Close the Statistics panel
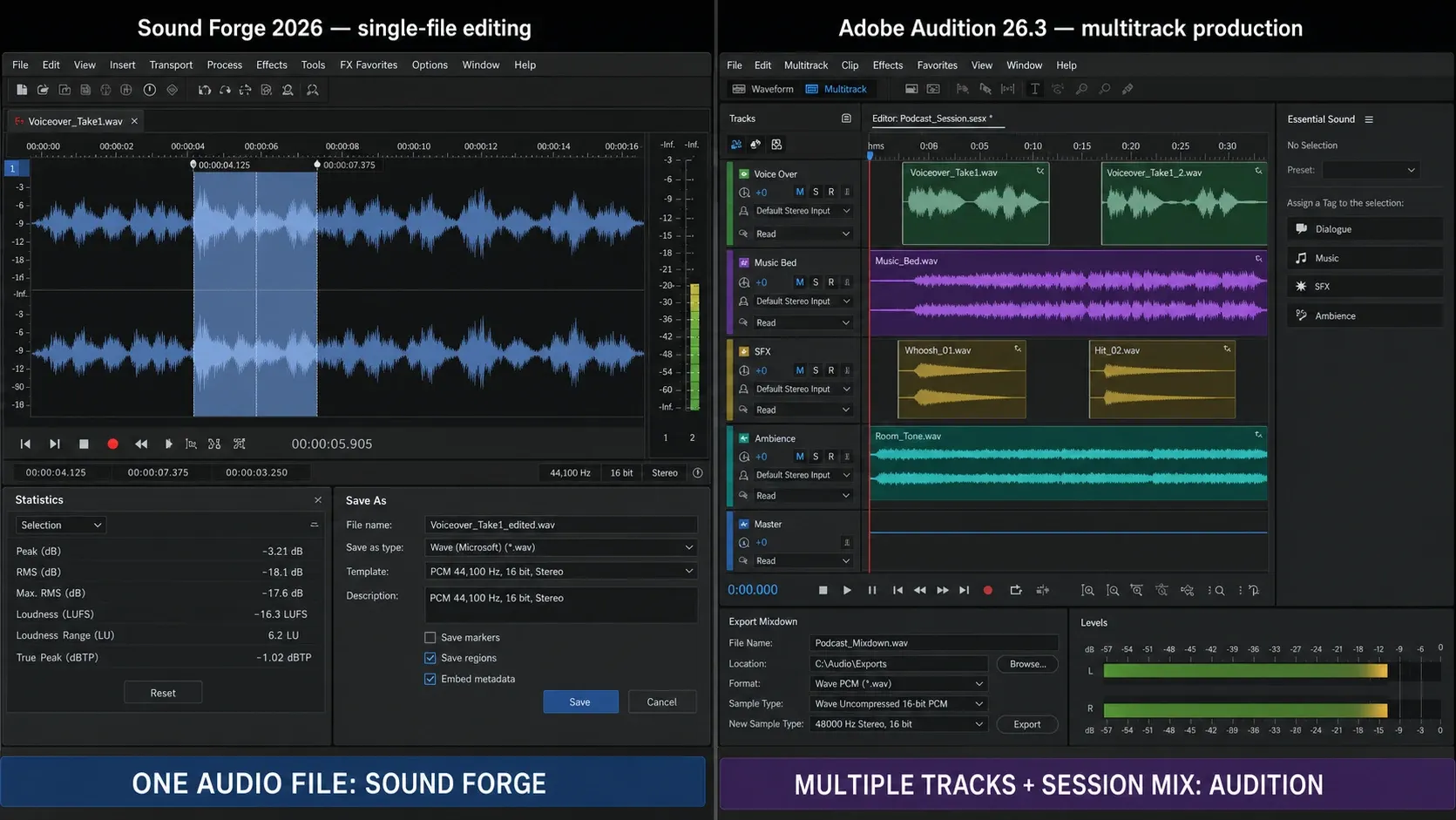 click(x=318, y=499)
